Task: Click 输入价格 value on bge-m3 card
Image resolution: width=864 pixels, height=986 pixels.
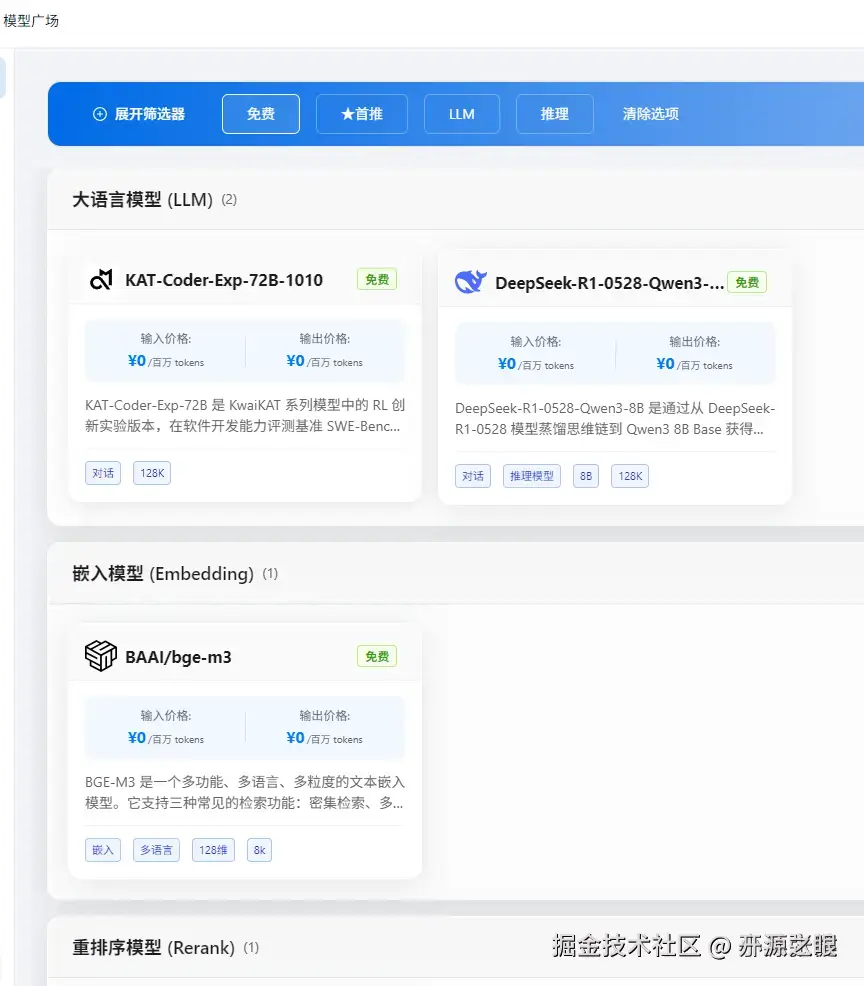Action: pos(166,738)
